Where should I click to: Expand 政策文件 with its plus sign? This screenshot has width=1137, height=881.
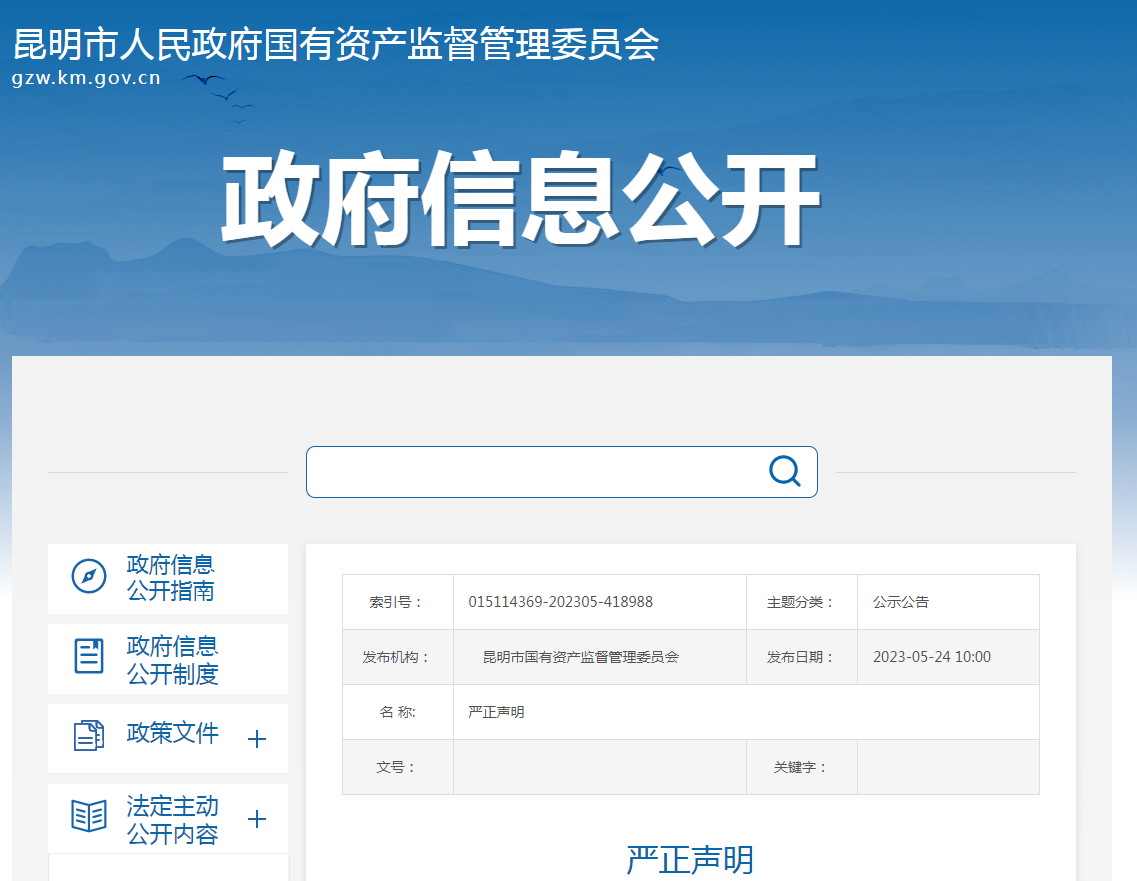click(257, 739)
